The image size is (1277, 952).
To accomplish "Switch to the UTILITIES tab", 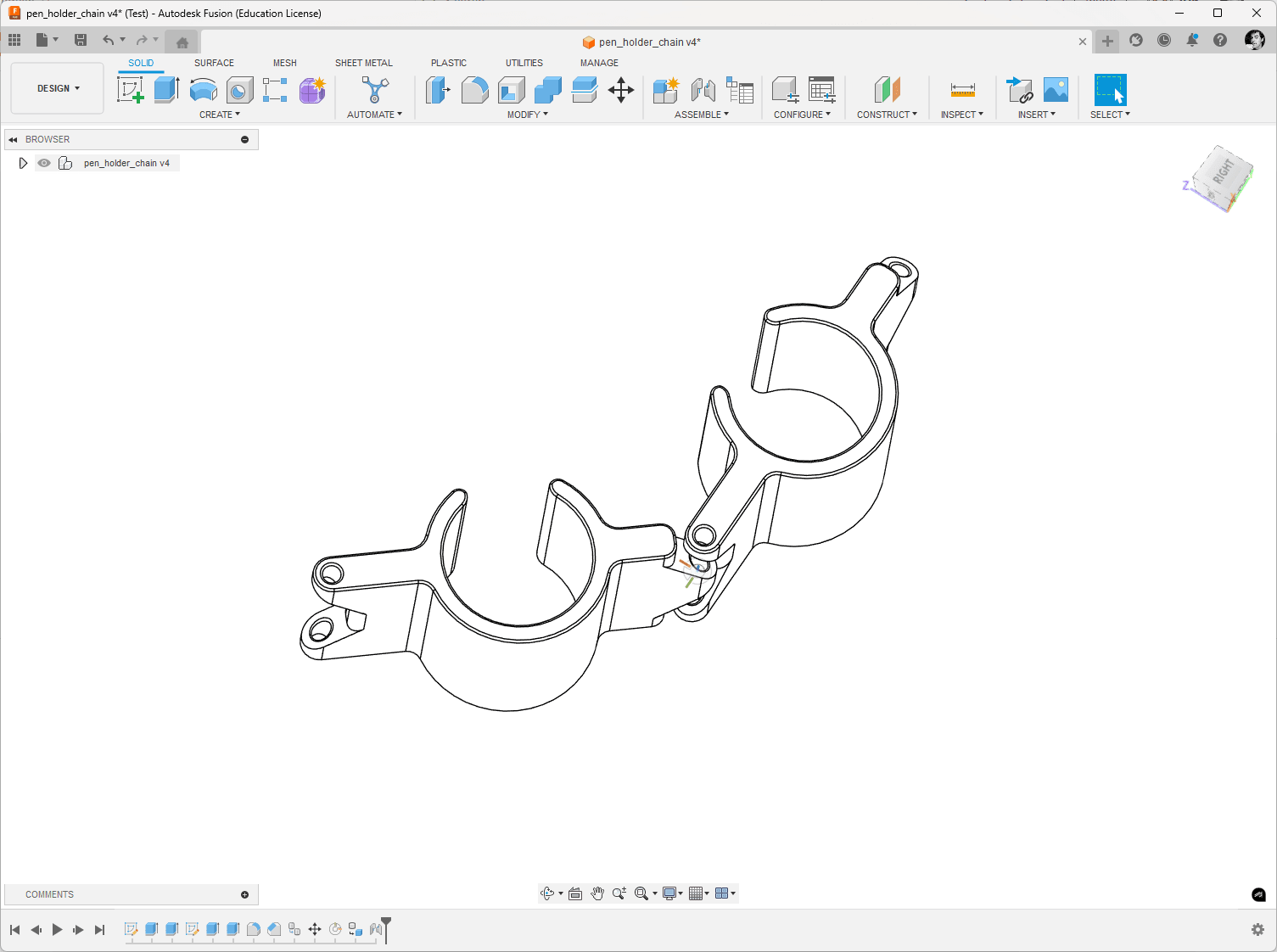I will click(524, 63).
